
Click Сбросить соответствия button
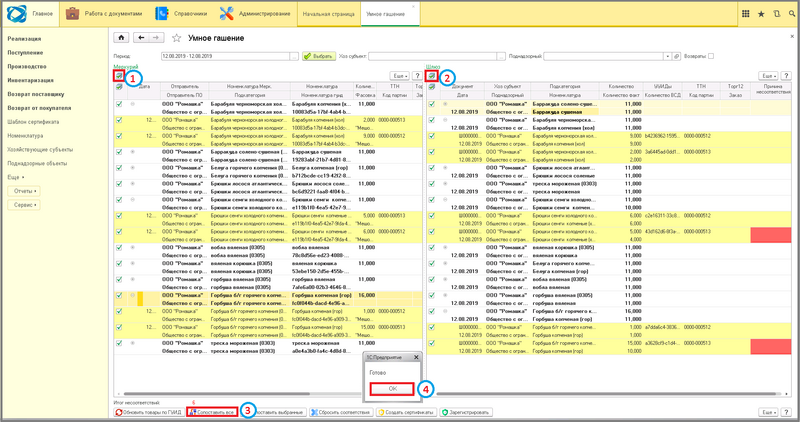(341, 412)
